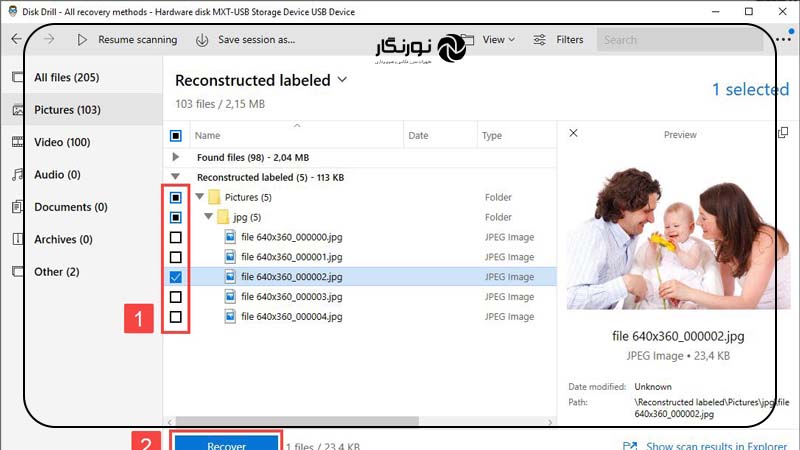Select Pictures (103) category

coord(67,110)
